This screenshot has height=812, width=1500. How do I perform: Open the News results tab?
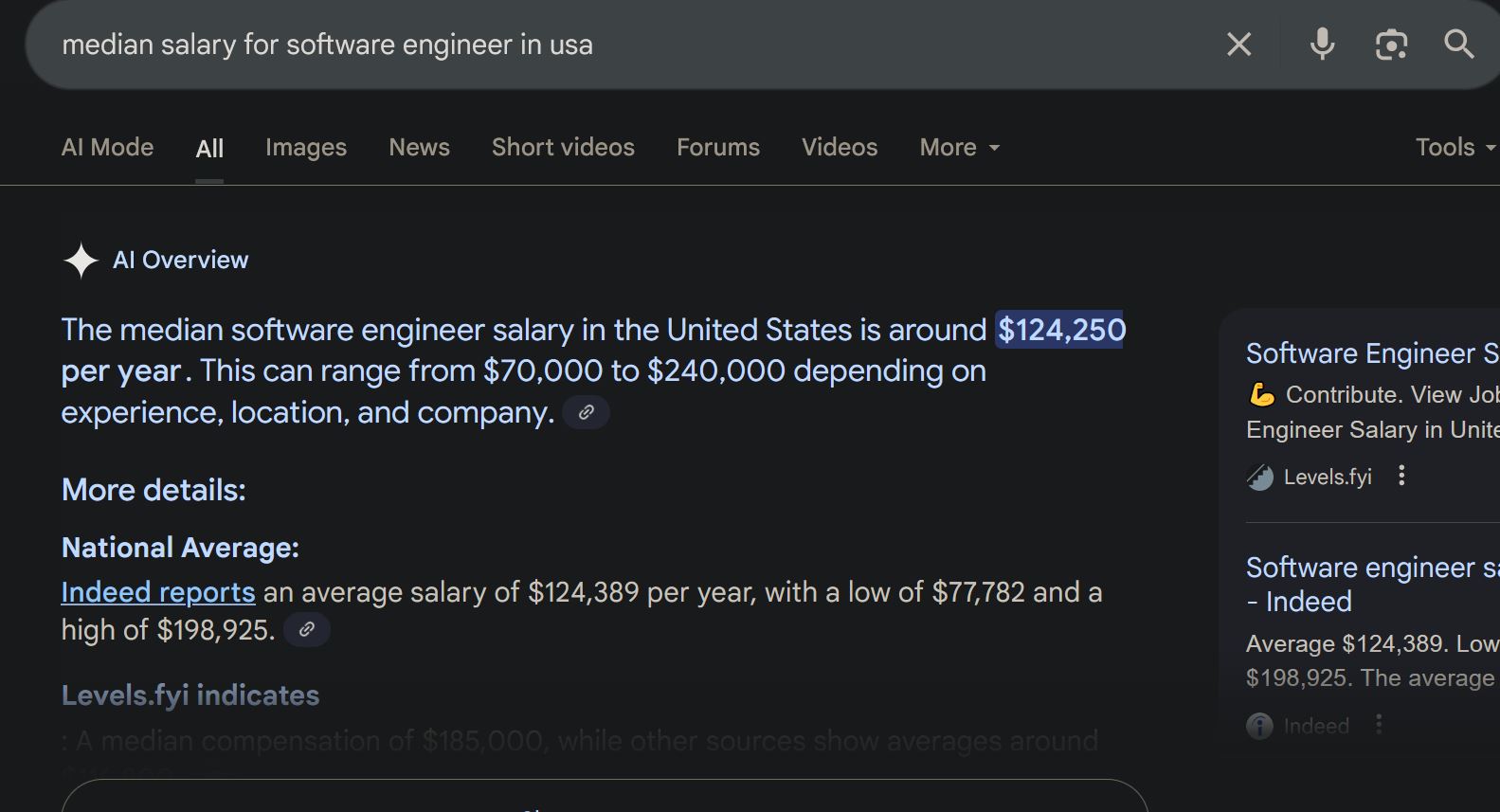coord(419,147)
